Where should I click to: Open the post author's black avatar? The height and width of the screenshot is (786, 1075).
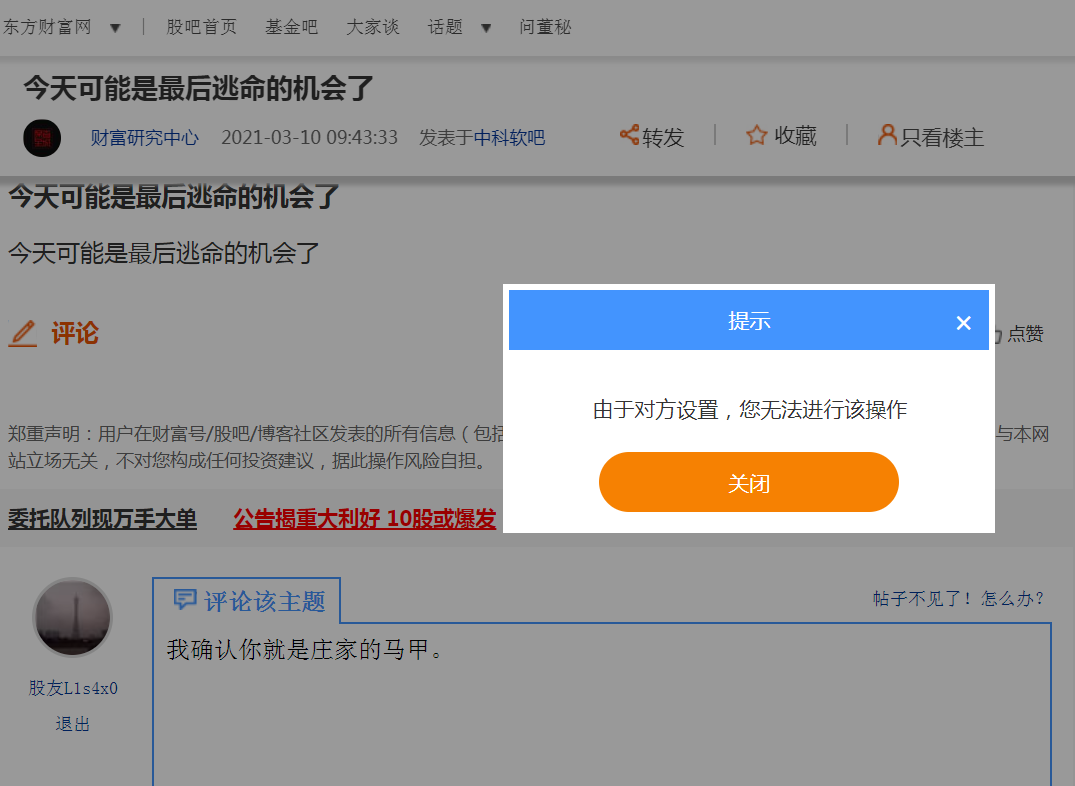[42, 138]
